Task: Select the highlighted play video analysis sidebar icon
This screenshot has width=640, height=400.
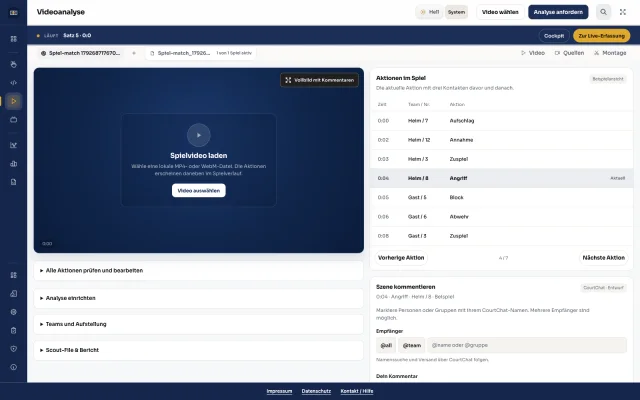Action: tap(13, 101)
